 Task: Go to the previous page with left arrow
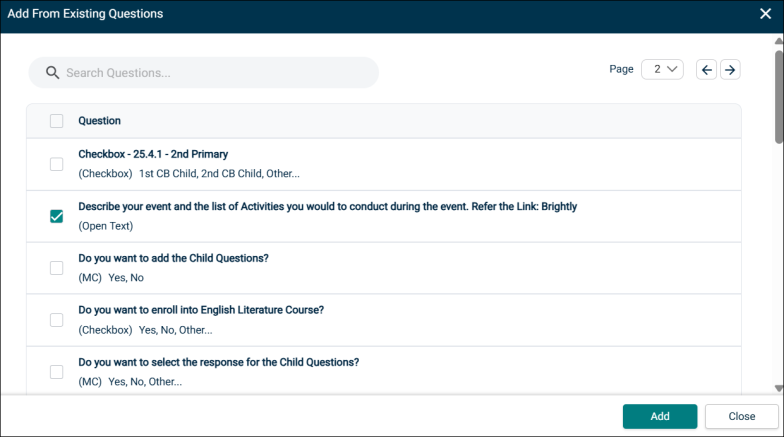click(x=706, y=70)
